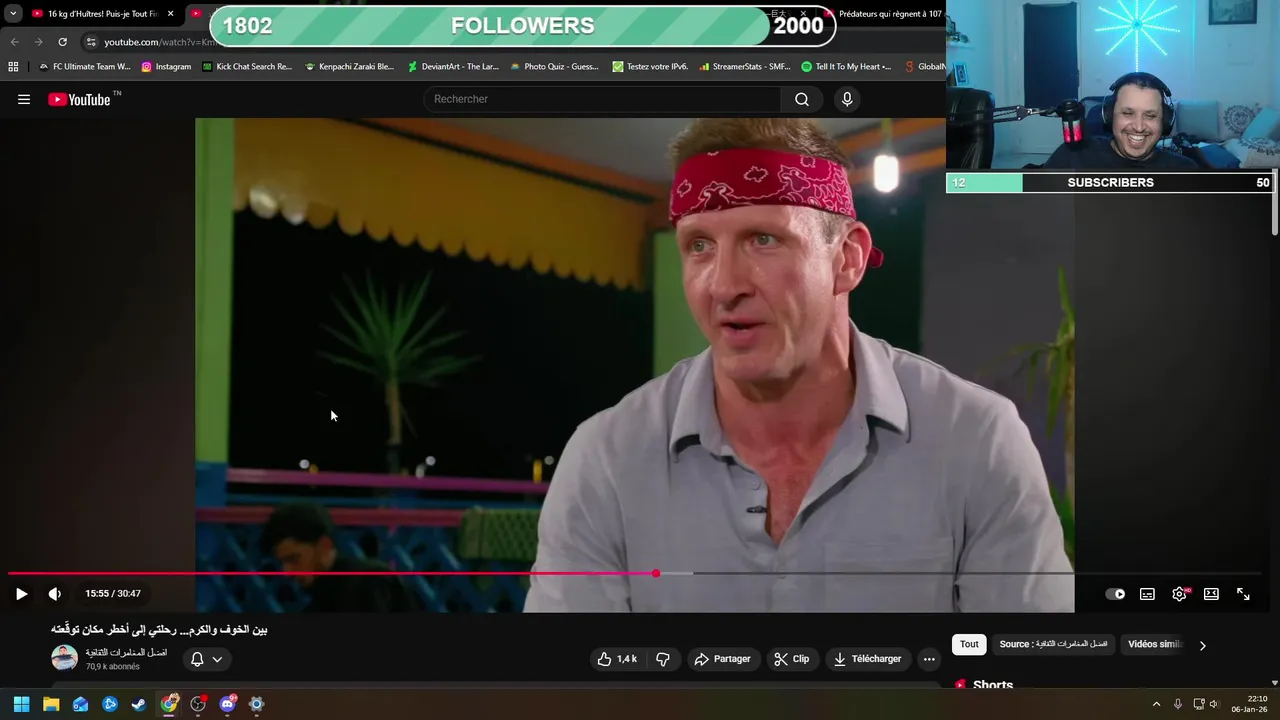
Task: Click the system tray microphone icon
Action: point(1177,704)
